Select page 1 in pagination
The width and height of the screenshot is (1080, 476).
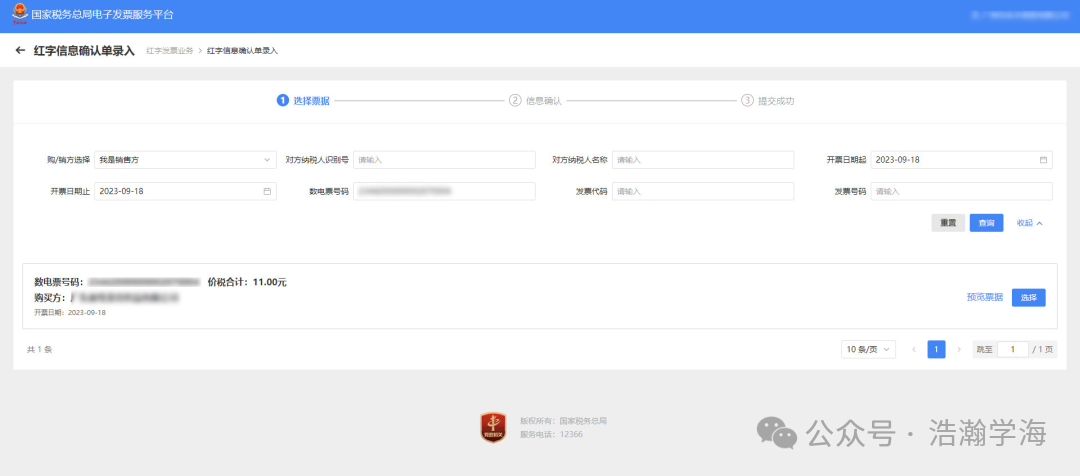[x=936, y=349]
